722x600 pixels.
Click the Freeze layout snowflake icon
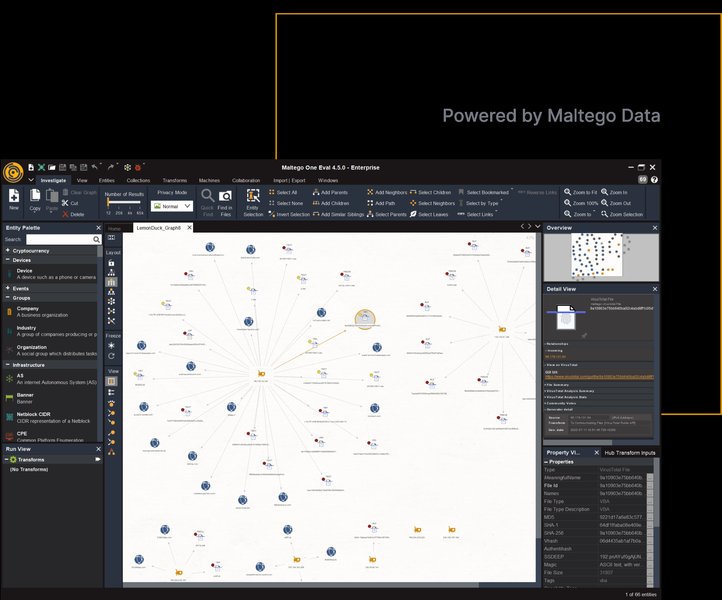point(111,345)
